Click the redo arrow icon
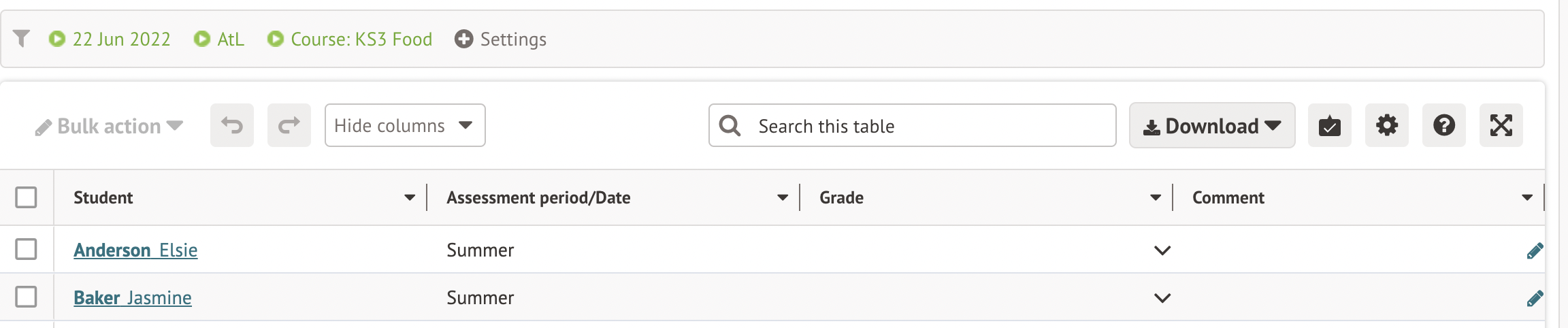The height and width of the screenshot is (328, 1568). point(289,126)
